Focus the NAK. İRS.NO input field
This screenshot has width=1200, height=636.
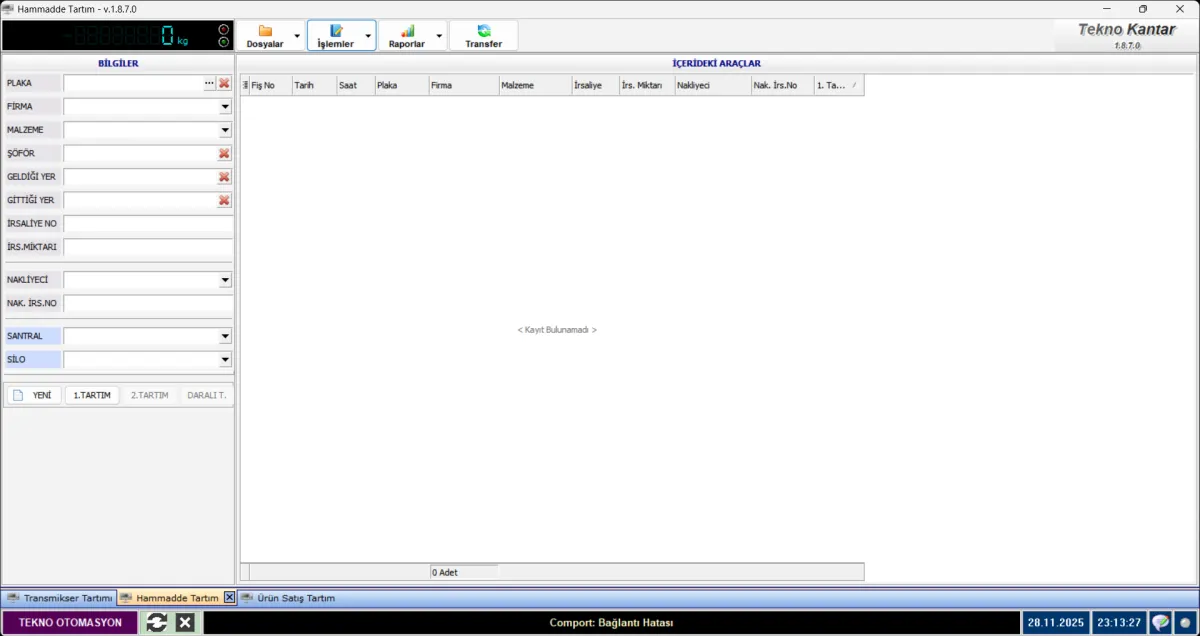pyautogui.click(x=148, y=303)
